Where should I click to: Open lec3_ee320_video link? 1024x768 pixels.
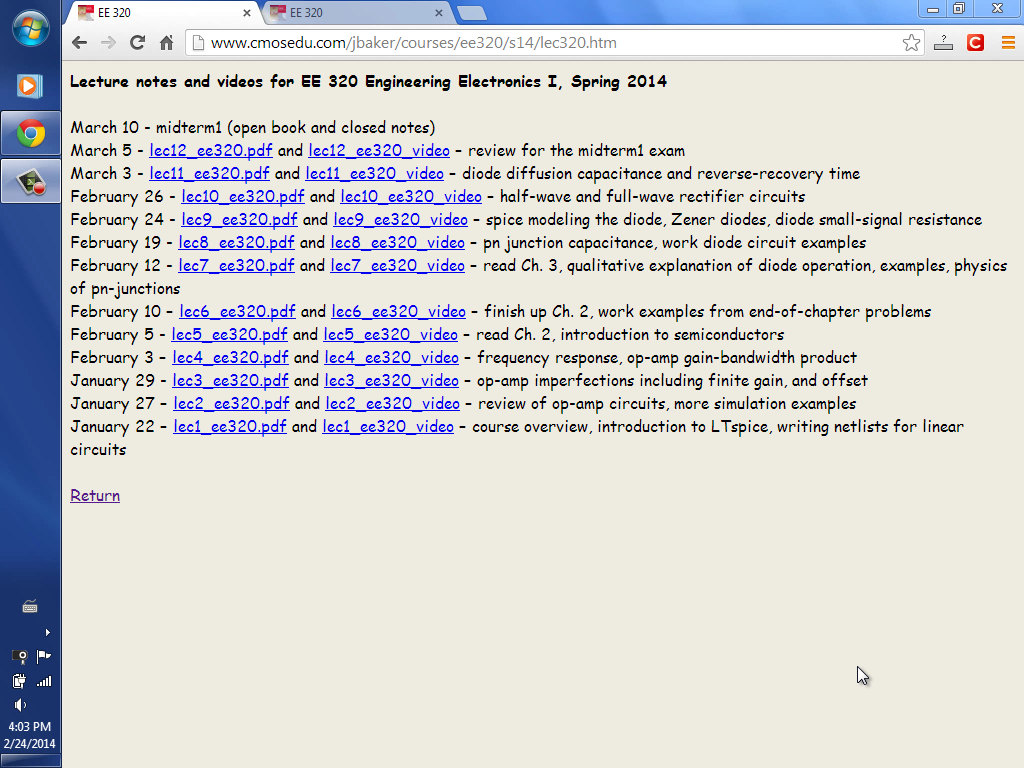pos(392,381)
